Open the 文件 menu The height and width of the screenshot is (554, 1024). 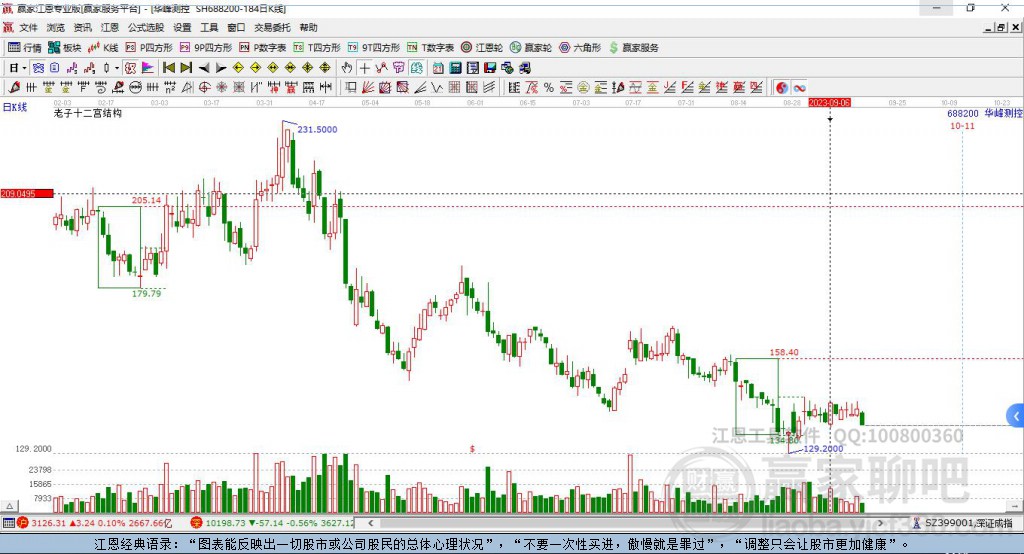point(29,27)
